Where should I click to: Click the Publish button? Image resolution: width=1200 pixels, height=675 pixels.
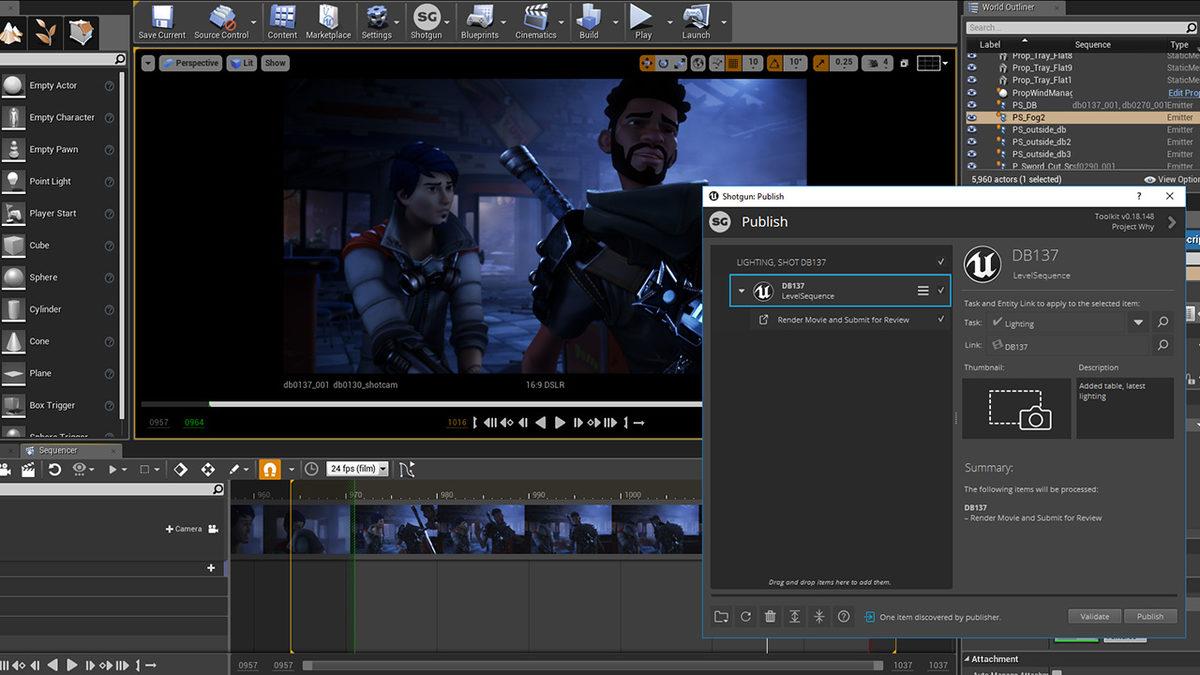(1150, 616)
